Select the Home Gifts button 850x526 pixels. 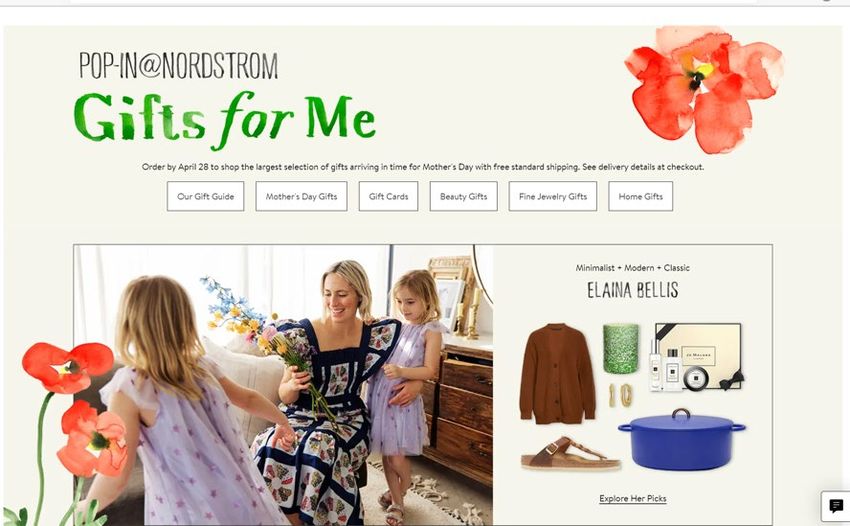pos(640,196)
